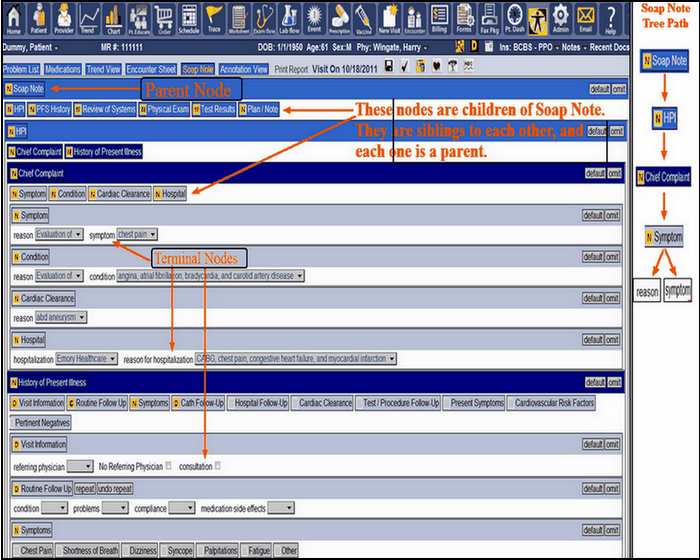Open the medication side effects dropdown
700x560 pixels.
[281, 508]
